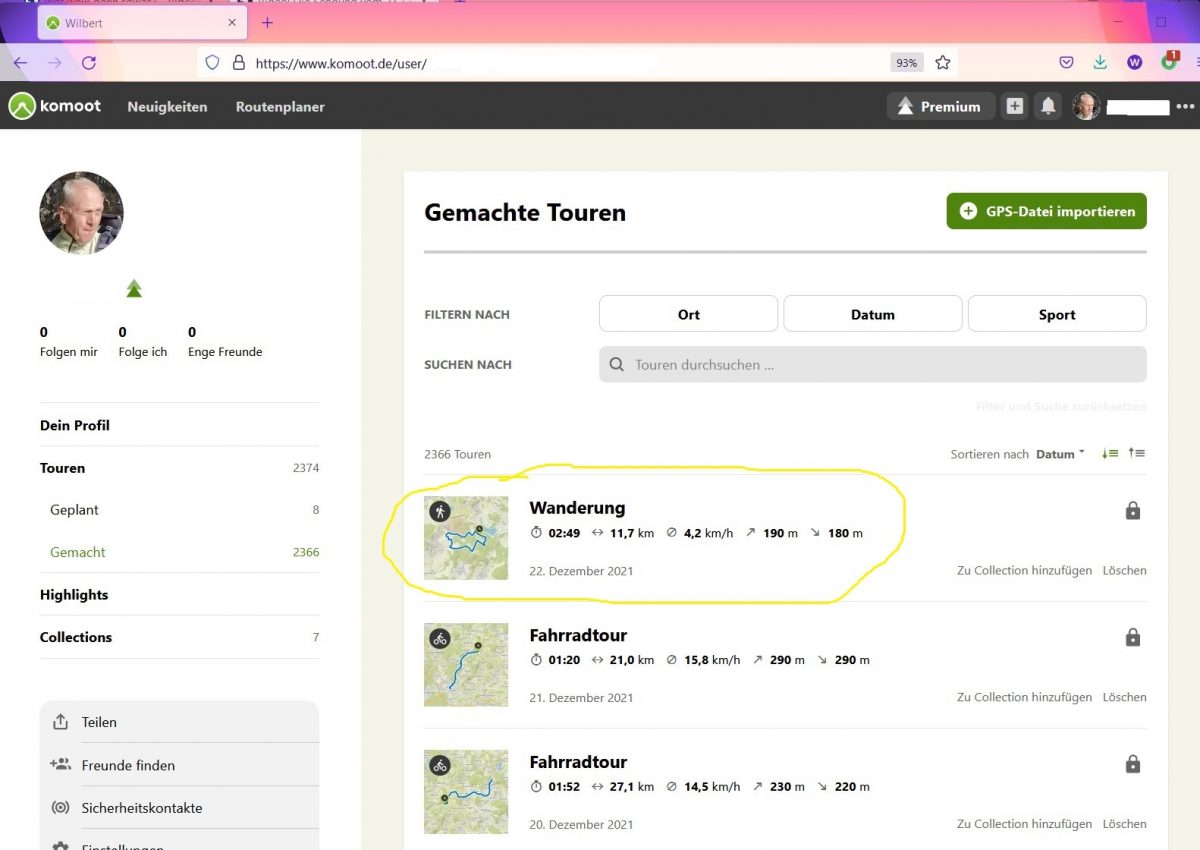Open the Ort filter dropdown
The image size is (1200, 850).
pyautogui.click(x=688, y=314)
